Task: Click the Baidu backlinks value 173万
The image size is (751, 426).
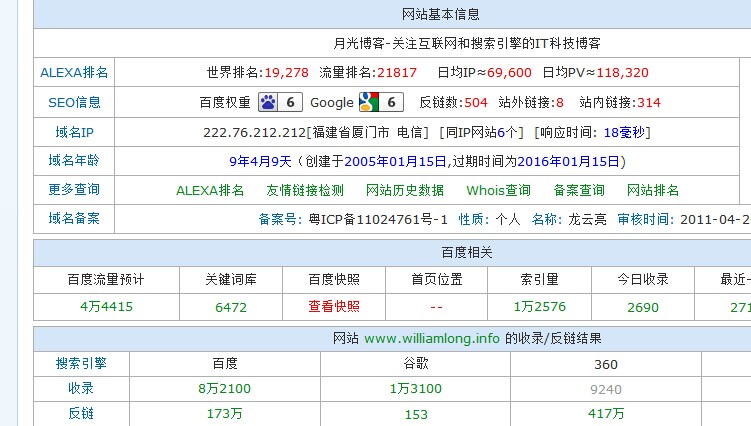Action: (x=224, y=414)
